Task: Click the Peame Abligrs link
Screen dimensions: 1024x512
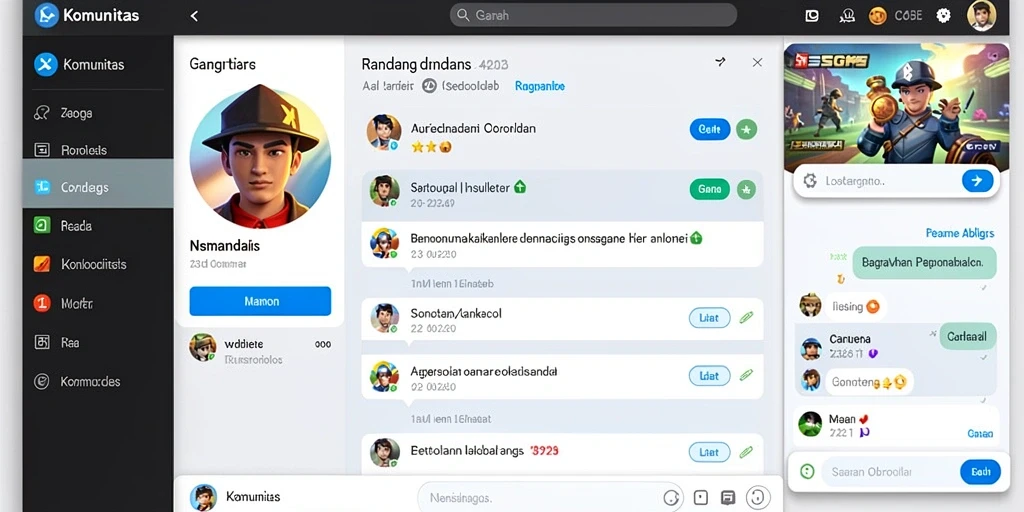Action: [x=960, y=233]
